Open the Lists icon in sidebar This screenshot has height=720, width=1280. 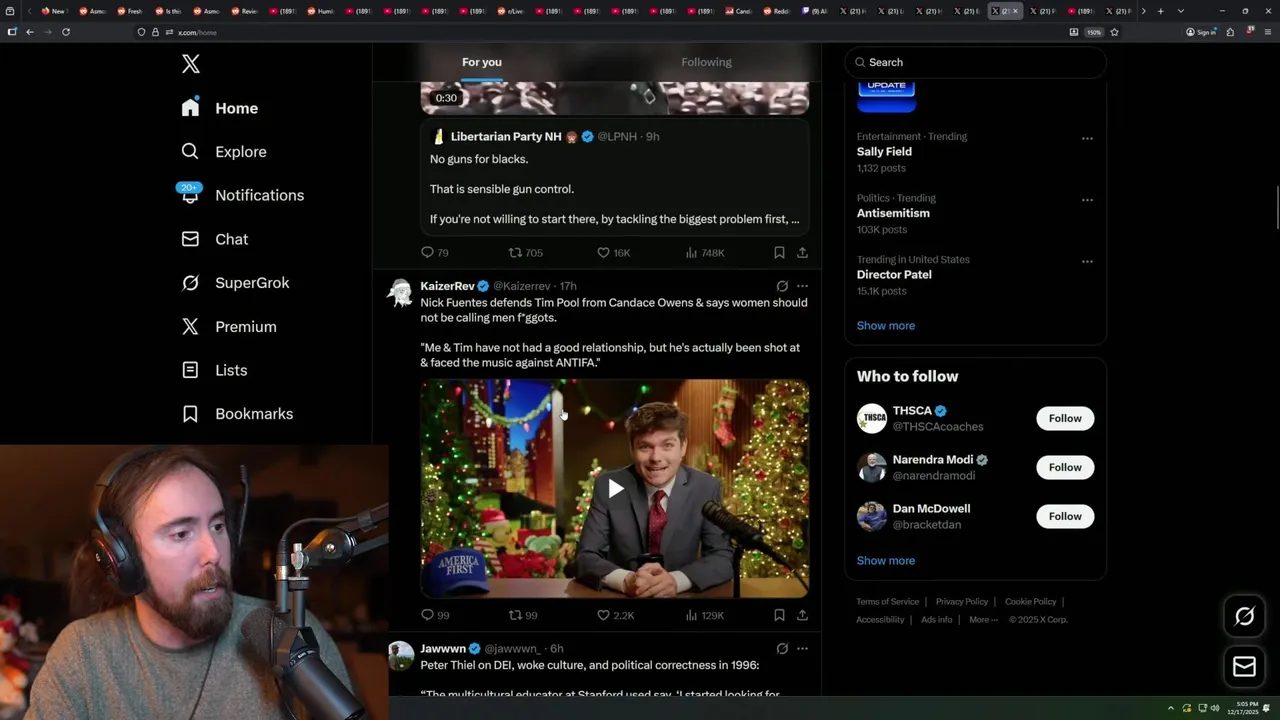pyautogui.click(x=190, y=370)
